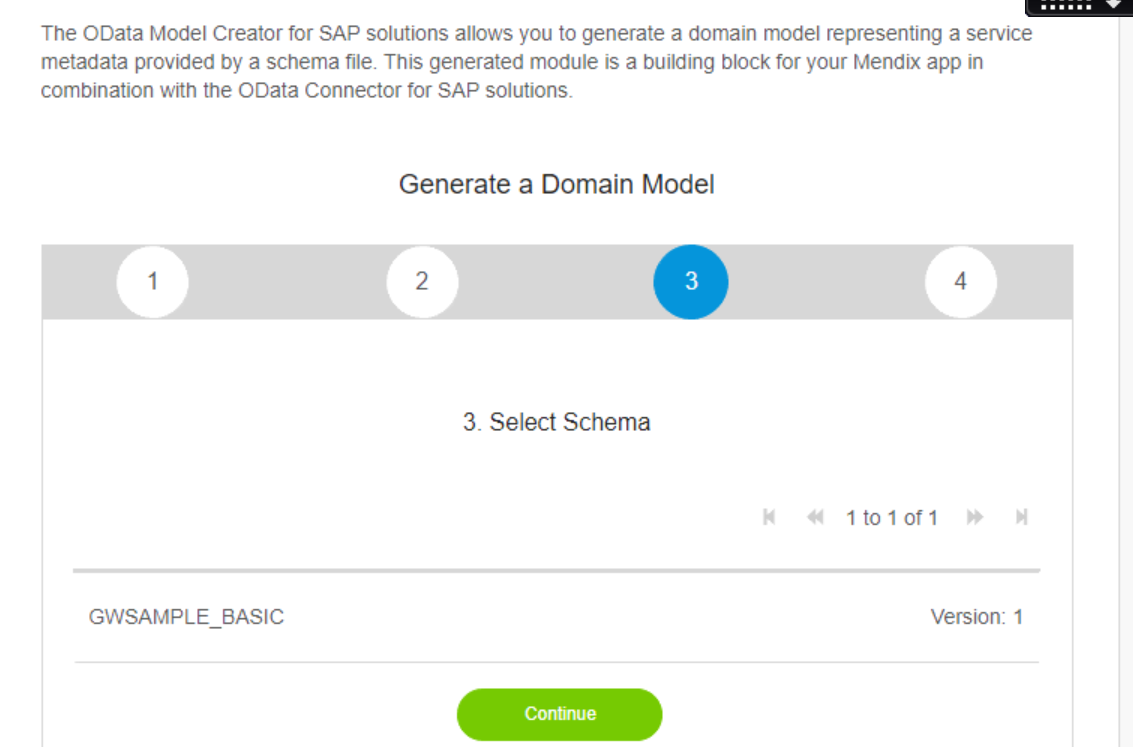Screen dimensions: 1133x747
Task: Click the previous page double-arrow icon
Action: tap(815, 518)
